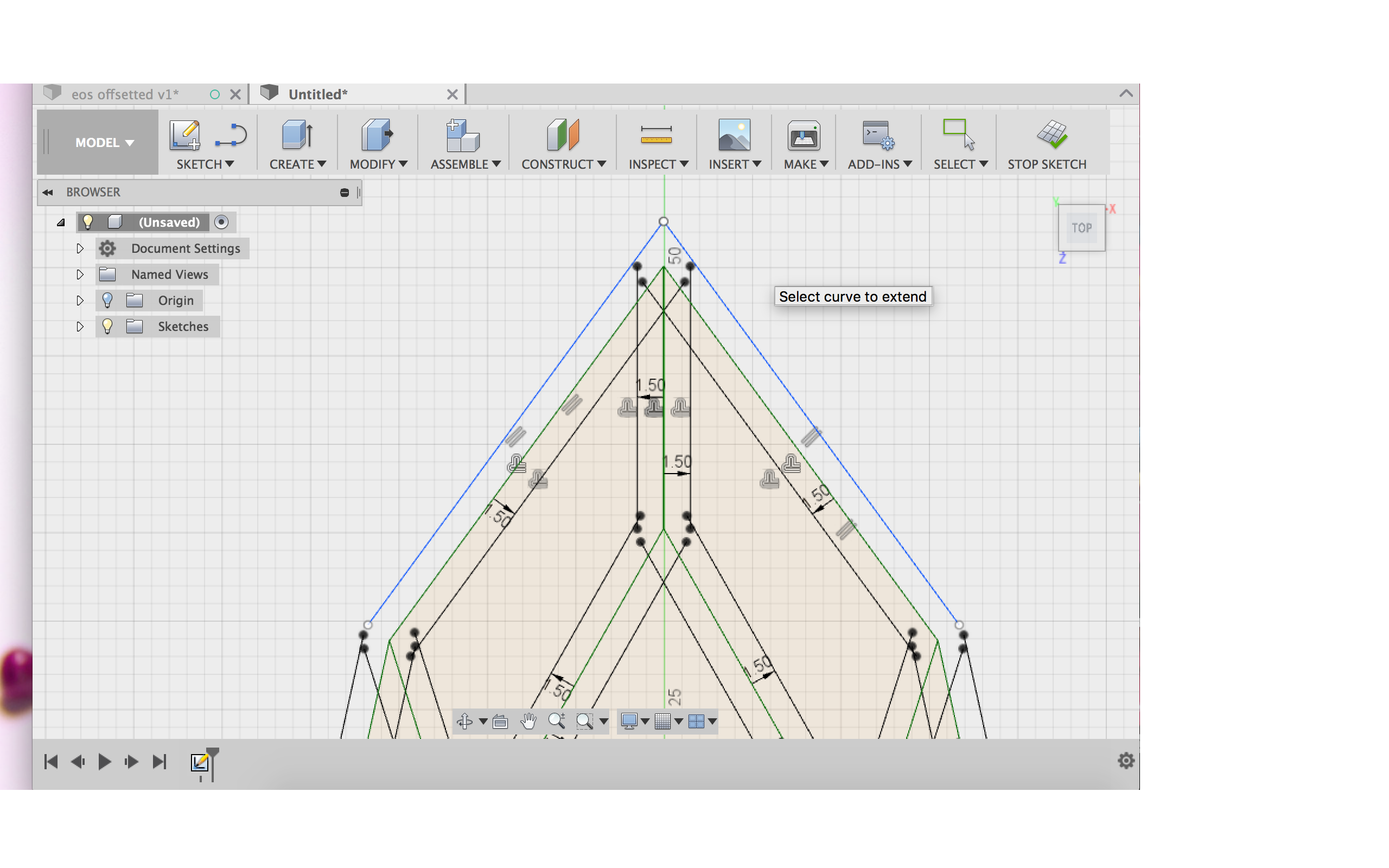Image resolution: width=1389 pixels, height=868 pixels.
Task: Select the Pan hand tool
Action: 528,721
